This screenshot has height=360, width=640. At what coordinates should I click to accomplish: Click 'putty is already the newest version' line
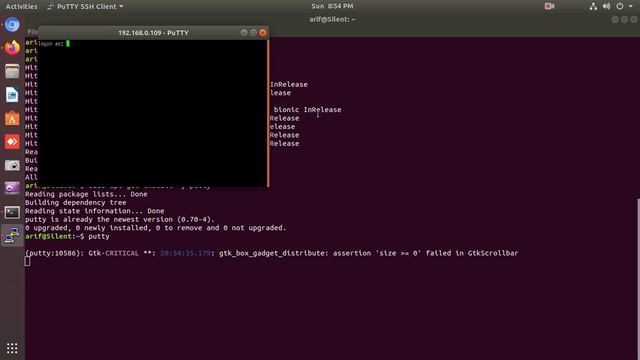120,220
